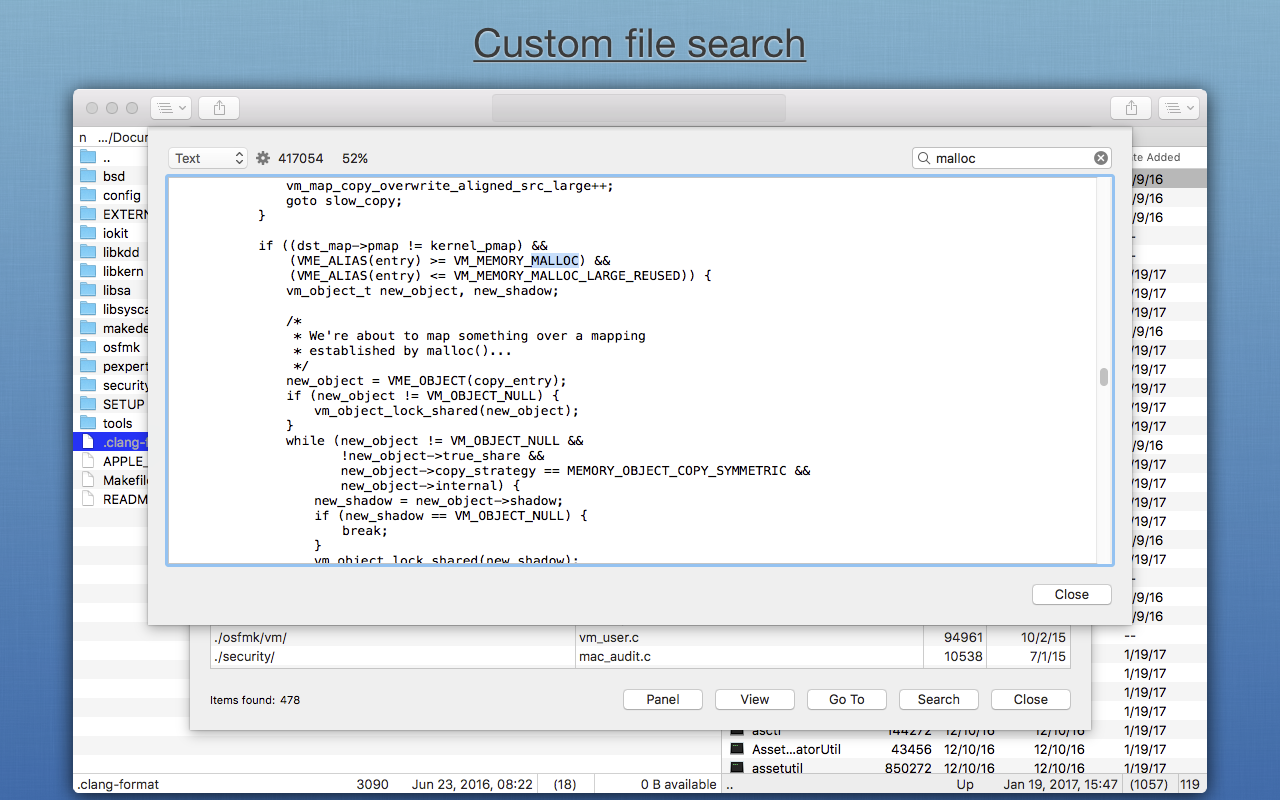Clear the malloc search field
Screen dimensions: 1280x800
point(1100,158)
